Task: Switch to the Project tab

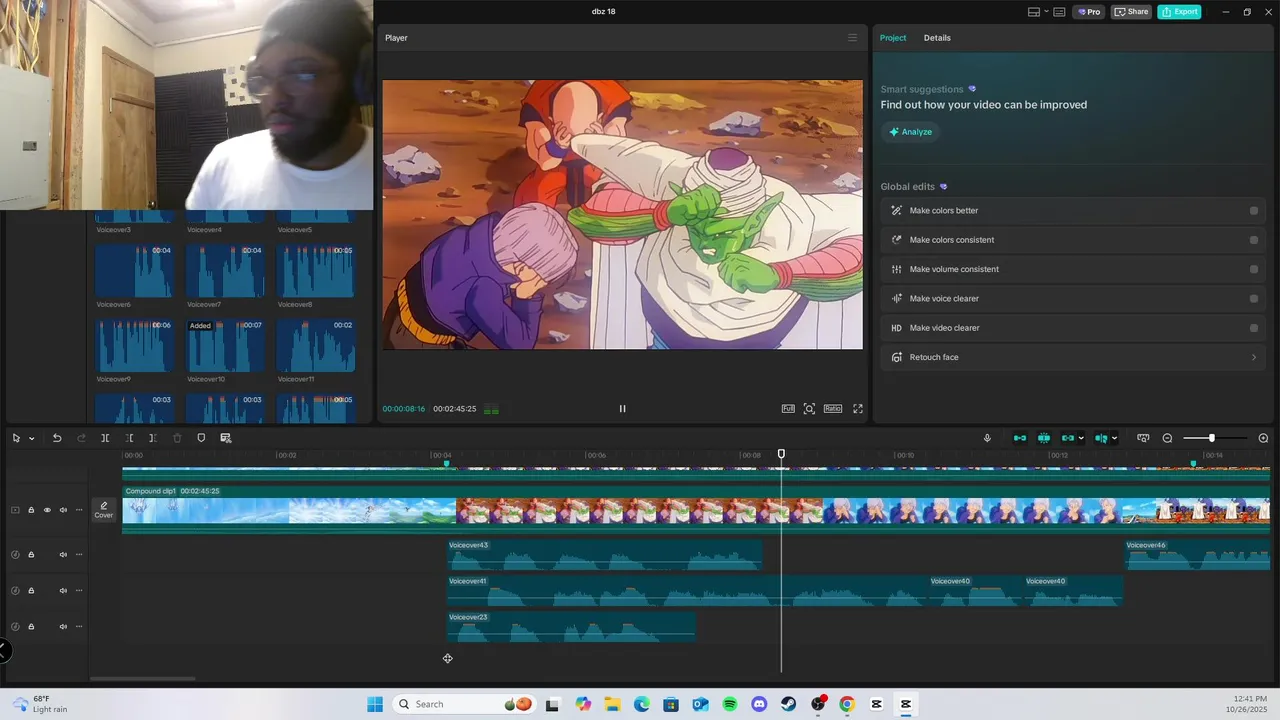Action: click(x=893, y=38)
